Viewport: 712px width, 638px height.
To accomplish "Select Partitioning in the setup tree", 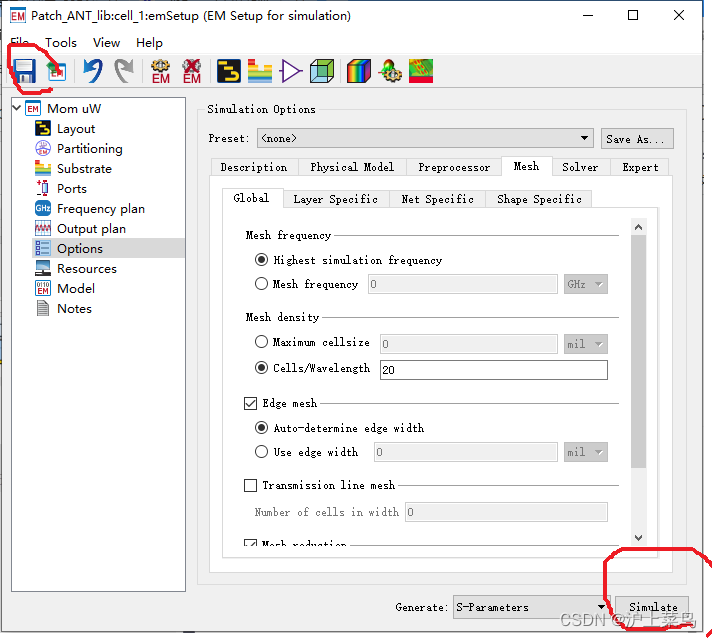I will click(89, 149).
